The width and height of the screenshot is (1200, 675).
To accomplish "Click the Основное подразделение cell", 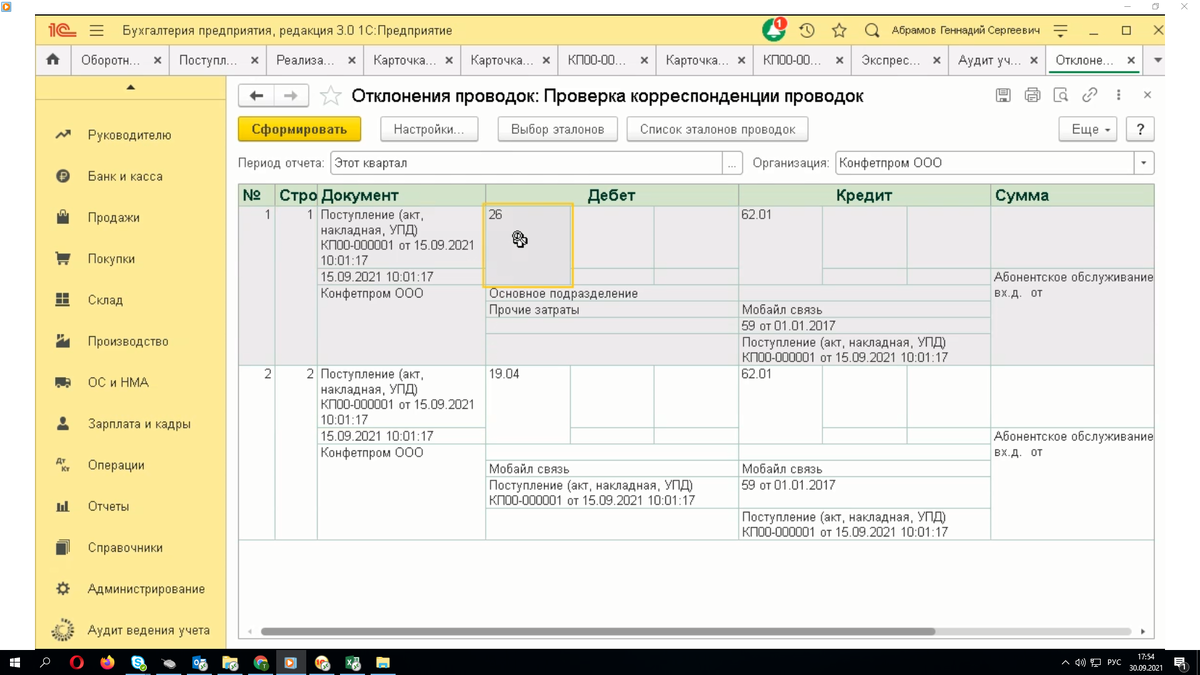I will click(x=612, y=294).
